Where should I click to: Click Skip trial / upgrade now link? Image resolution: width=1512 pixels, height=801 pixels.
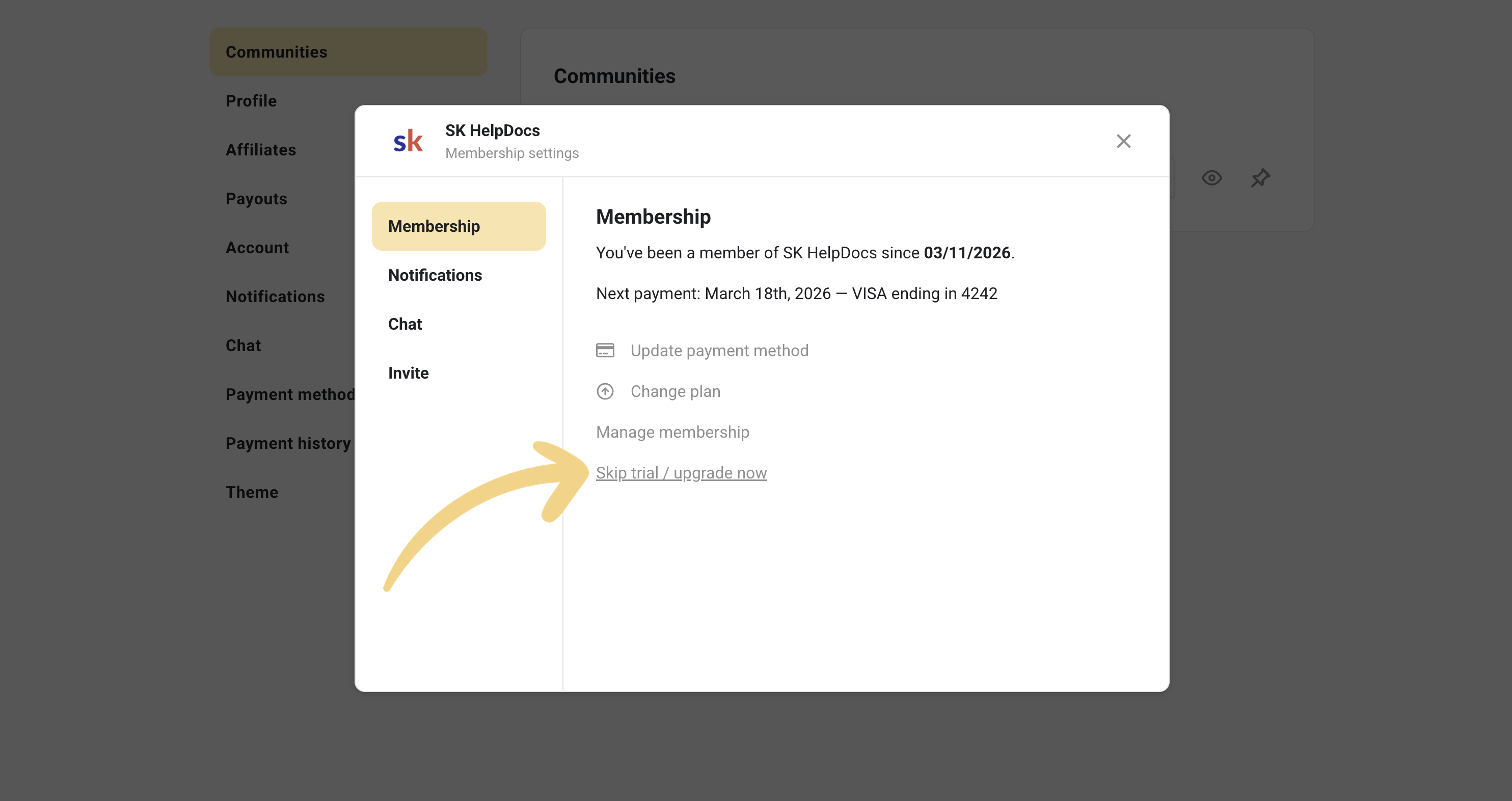tap(681, 473)
